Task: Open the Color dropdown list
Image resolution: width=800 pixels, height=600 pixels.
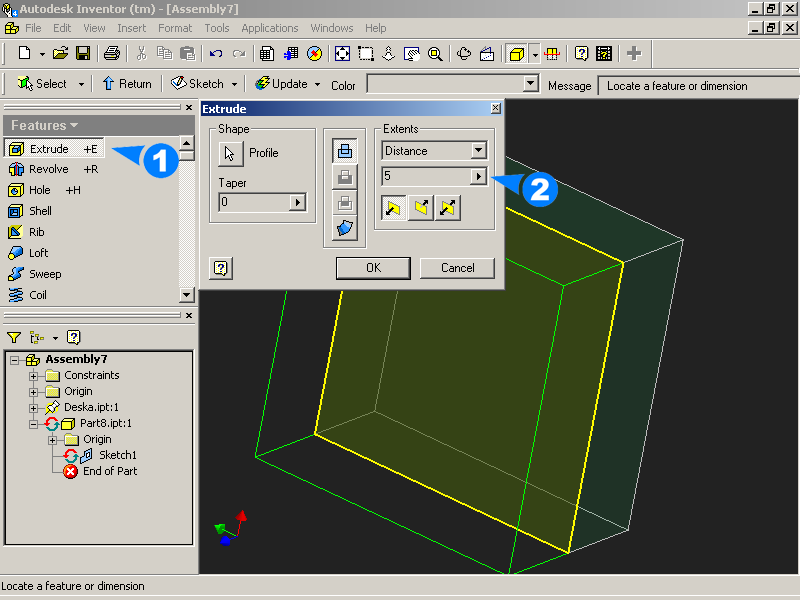Action: click(531, 83)
